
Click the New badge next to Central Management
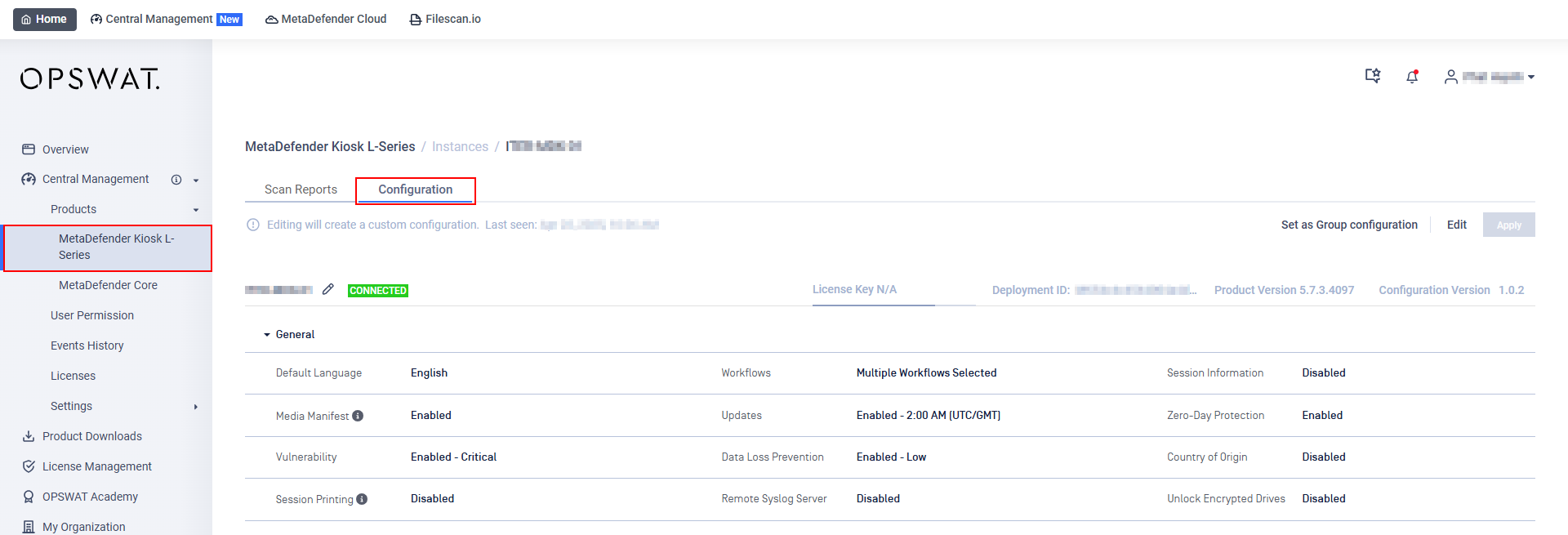tap(229, 20)
